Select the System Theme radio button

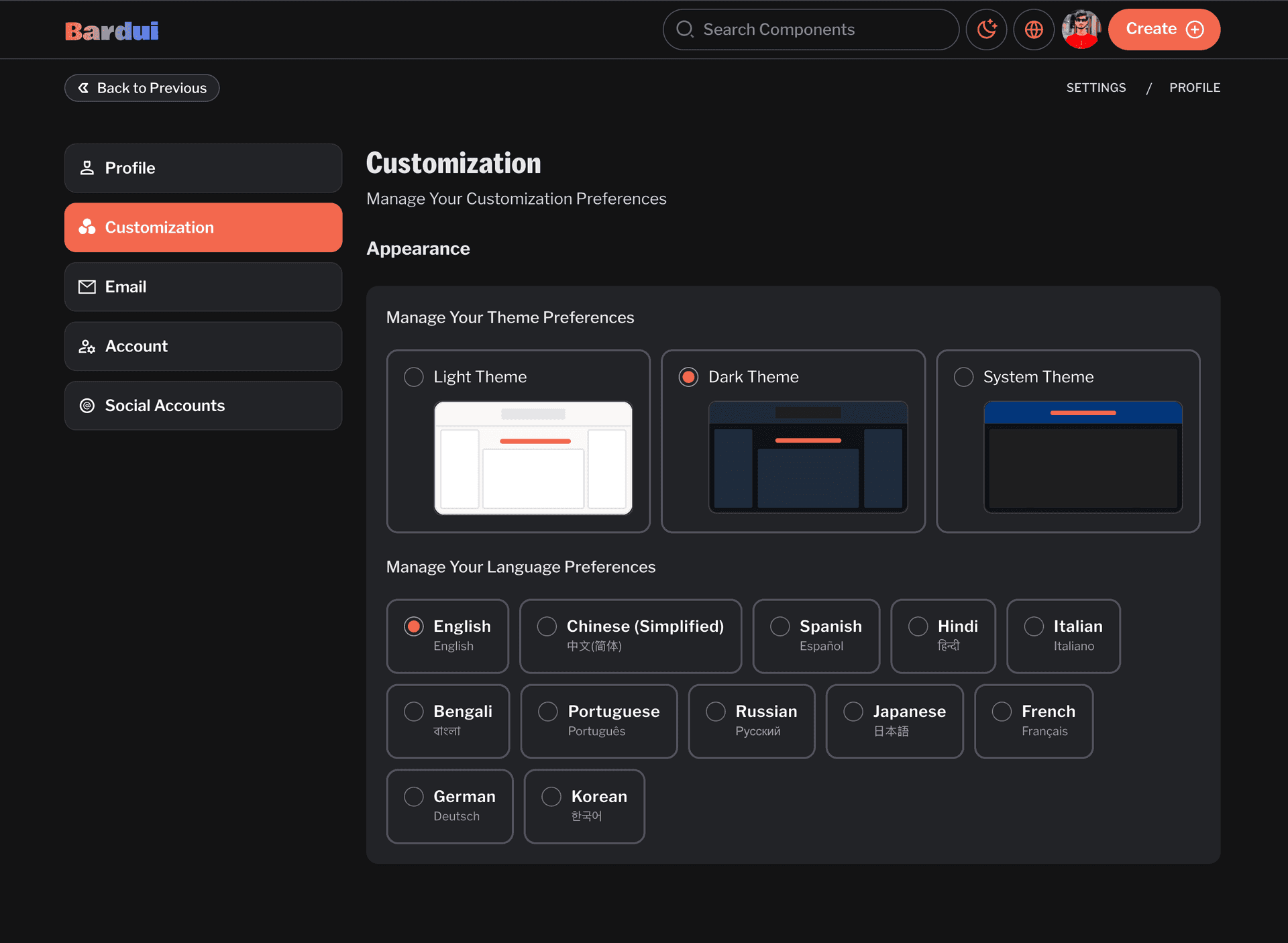click(x=963, y=377)
